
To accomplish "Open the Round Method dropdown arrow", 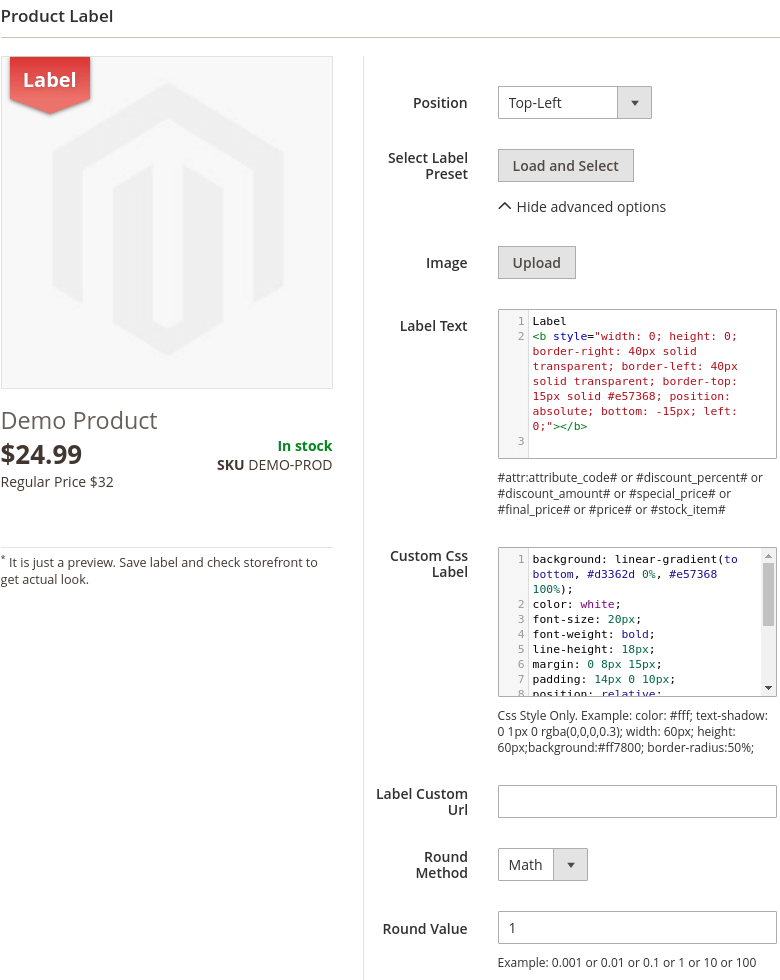I will point(571,864).
